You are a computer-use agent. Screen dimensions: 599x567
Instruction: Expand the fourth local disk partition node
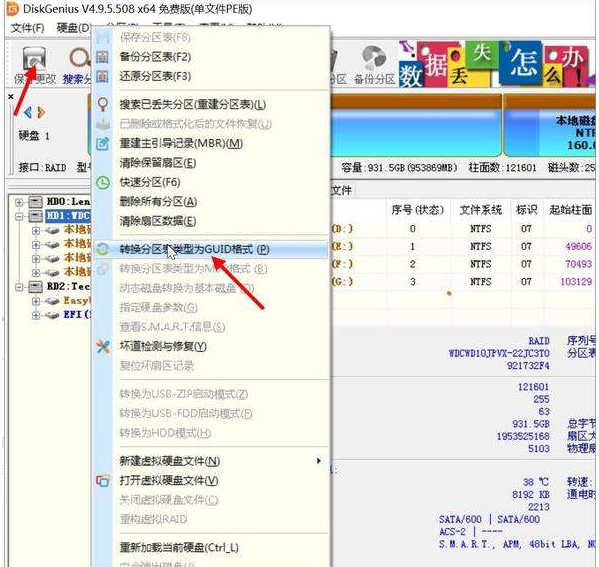coord(36,272)
